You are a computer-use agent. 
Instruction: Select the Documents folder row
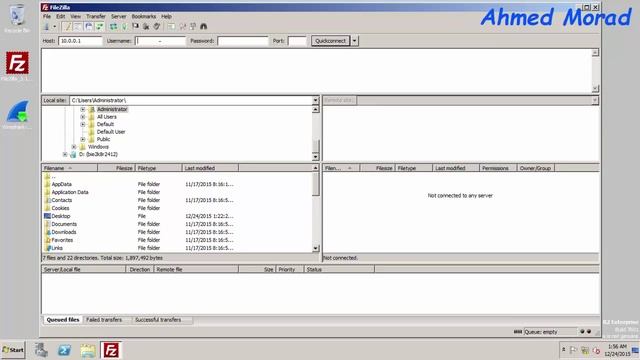click(x=177, y=224)
